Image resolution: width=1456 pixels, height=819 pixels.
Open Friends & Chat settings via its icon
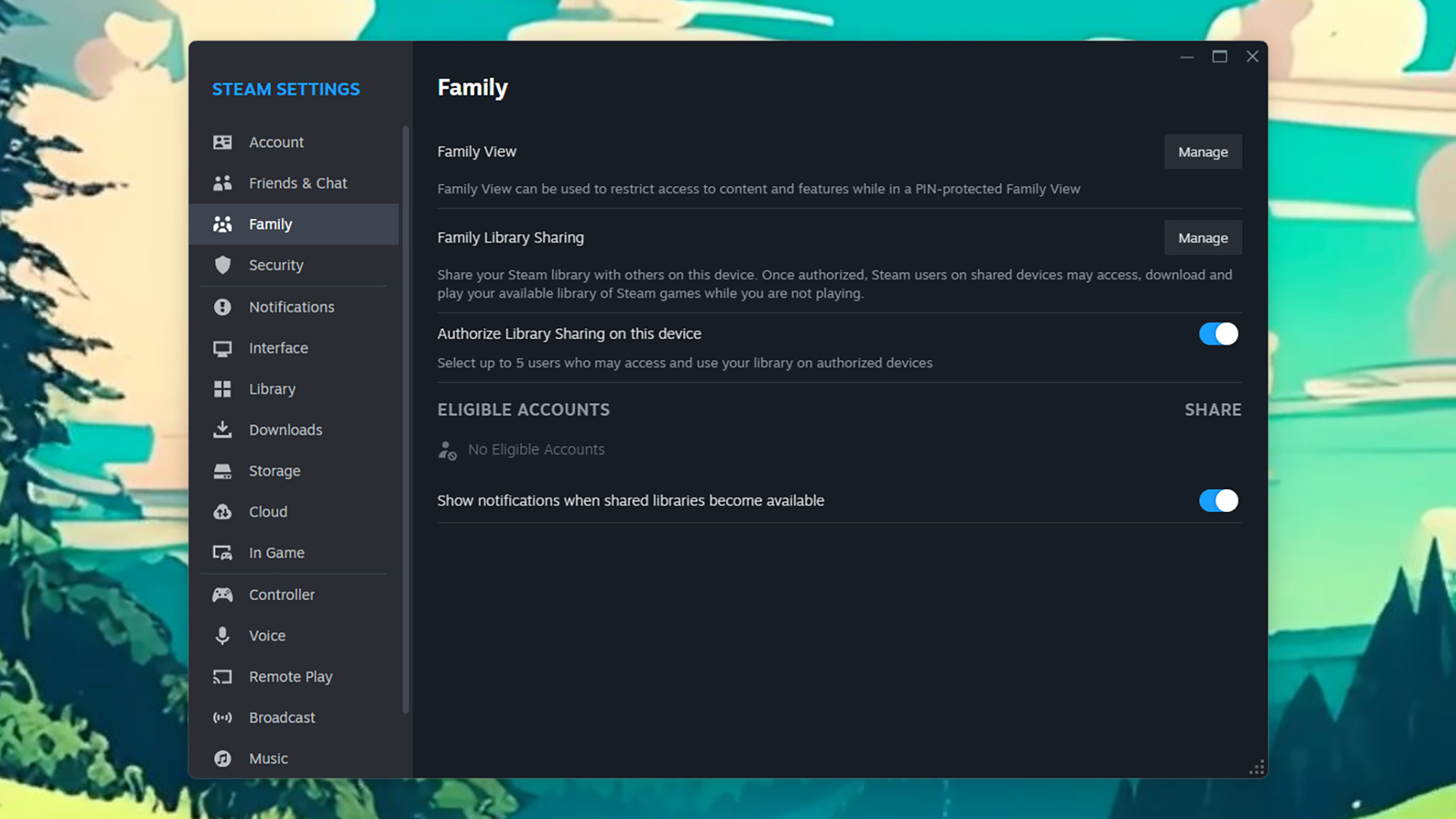224,183
